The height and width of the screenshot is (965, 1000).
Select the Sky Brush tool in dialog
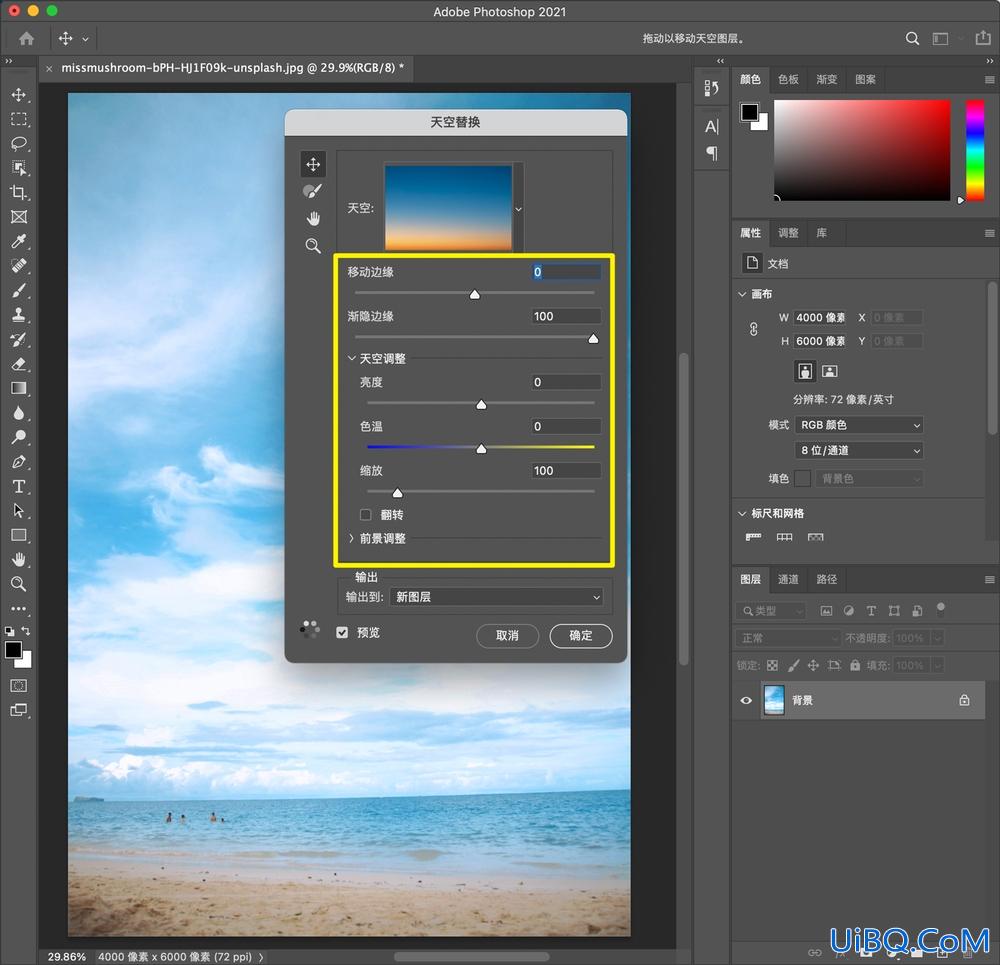[312, 191]
